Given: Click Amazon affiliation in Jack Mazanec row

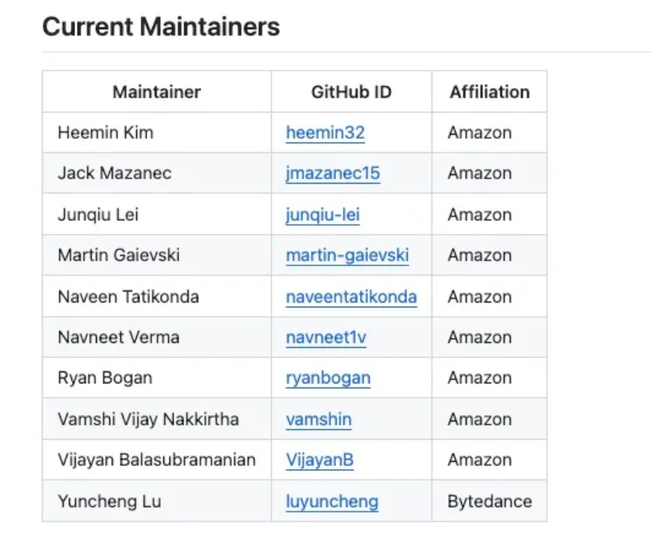Looking at the screenshot, I should 479,173.
